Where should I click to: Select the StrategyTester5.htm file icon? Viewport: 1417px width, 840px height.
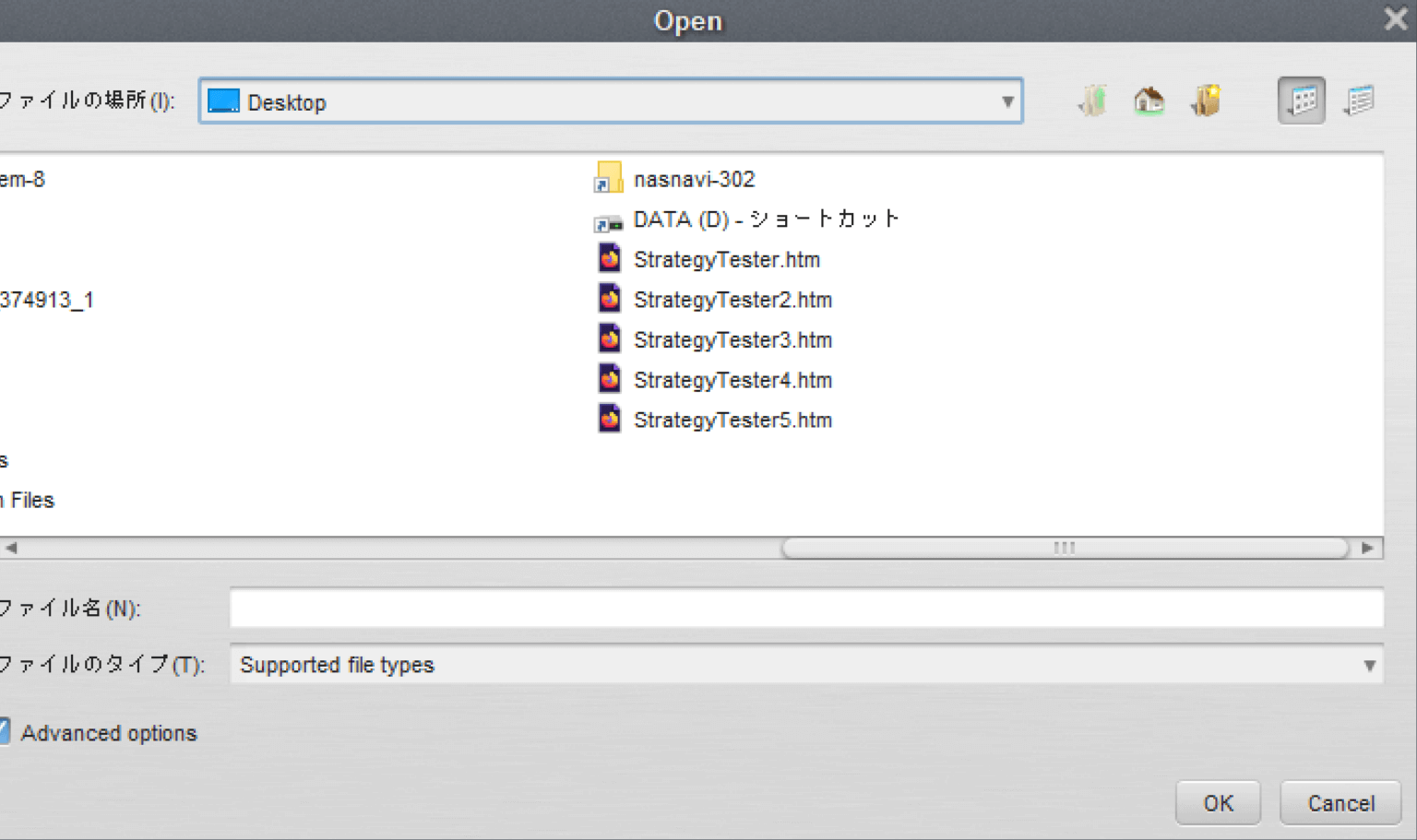609,418
